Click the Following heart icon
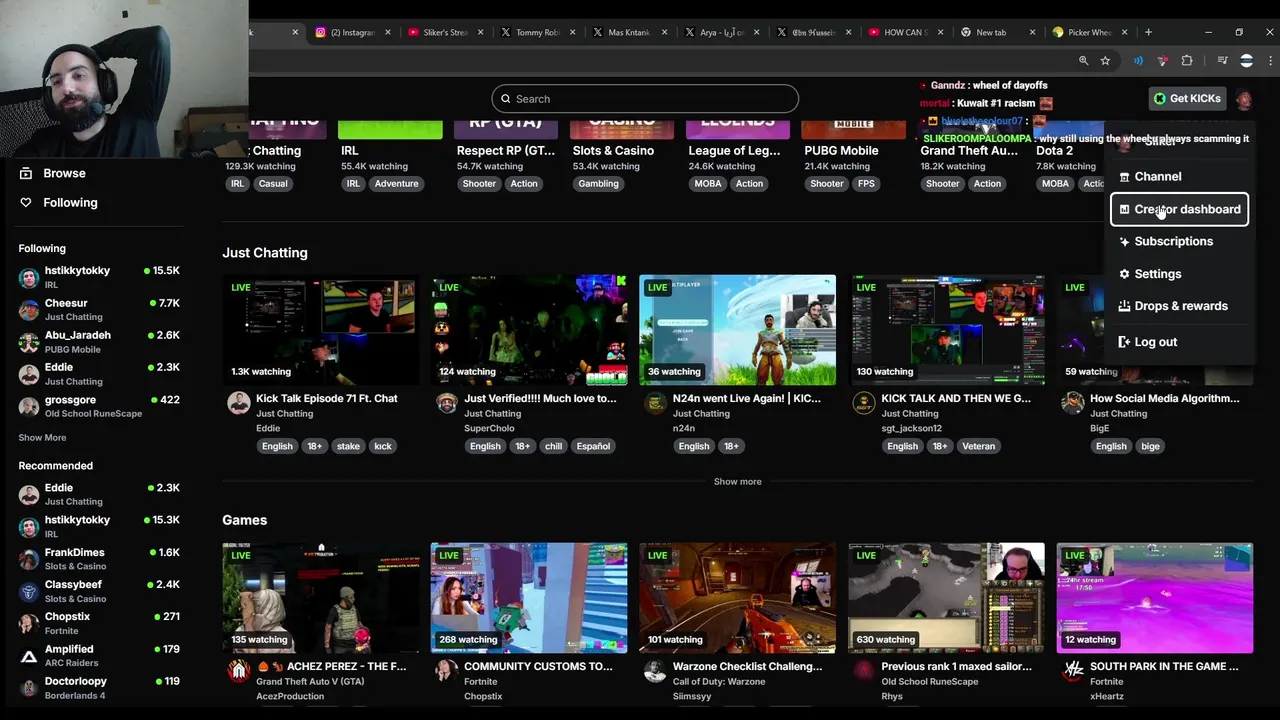The height and width of the screenshot is (720, 1280). [x=26, y=202]
